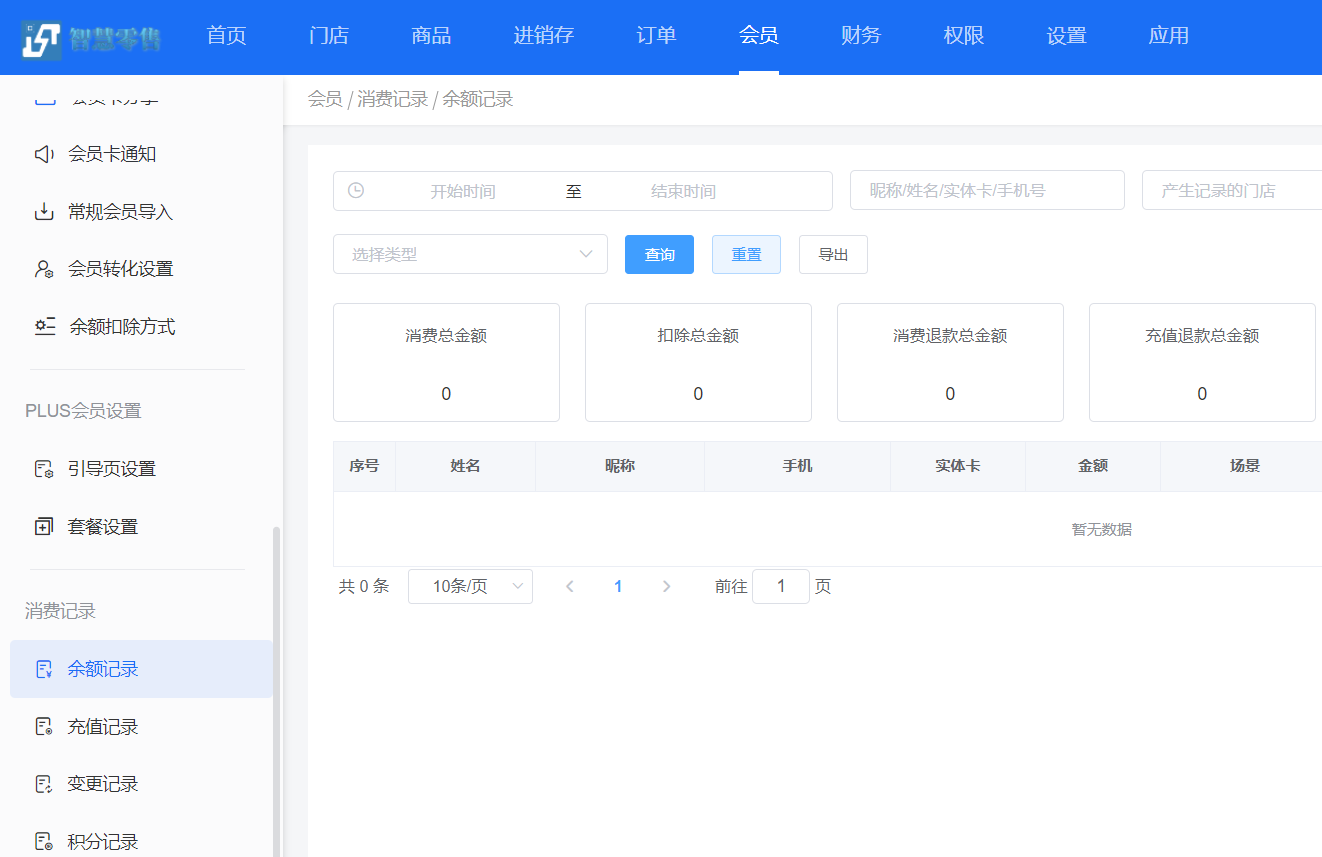This screenshot has width=1322, height=857.
Task: Switch to the 财务 top menu
Action: [861, 36]
